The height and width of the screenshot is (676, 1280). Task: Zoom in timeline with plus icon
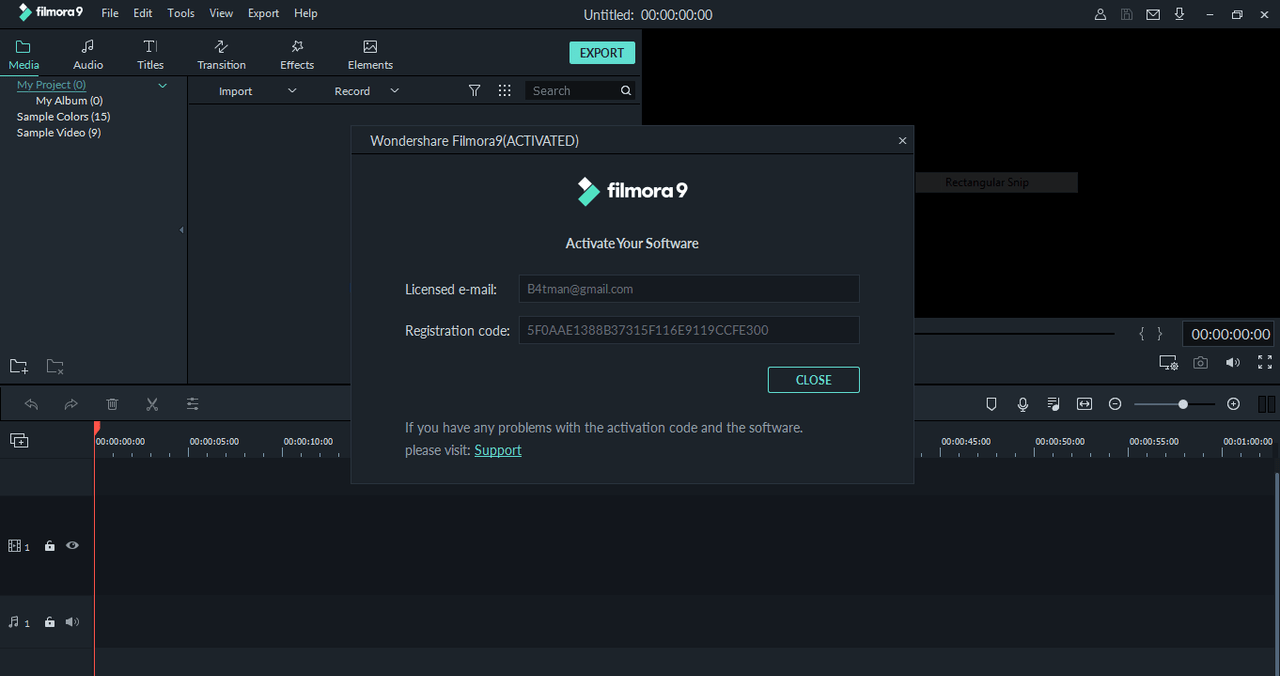1233,404
